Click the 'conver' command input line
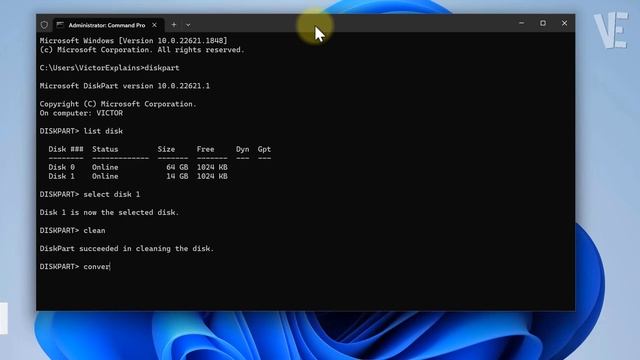Viewport: 640px width, 360px height. coord(75,267)
